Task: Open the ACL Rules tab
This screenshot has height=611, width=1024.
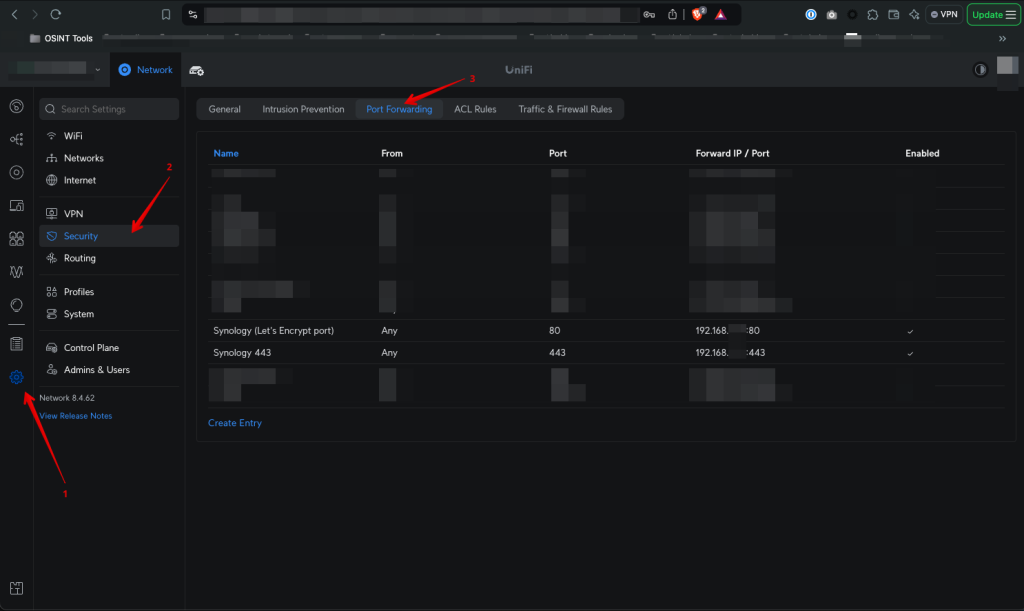Action: (475, 109)
